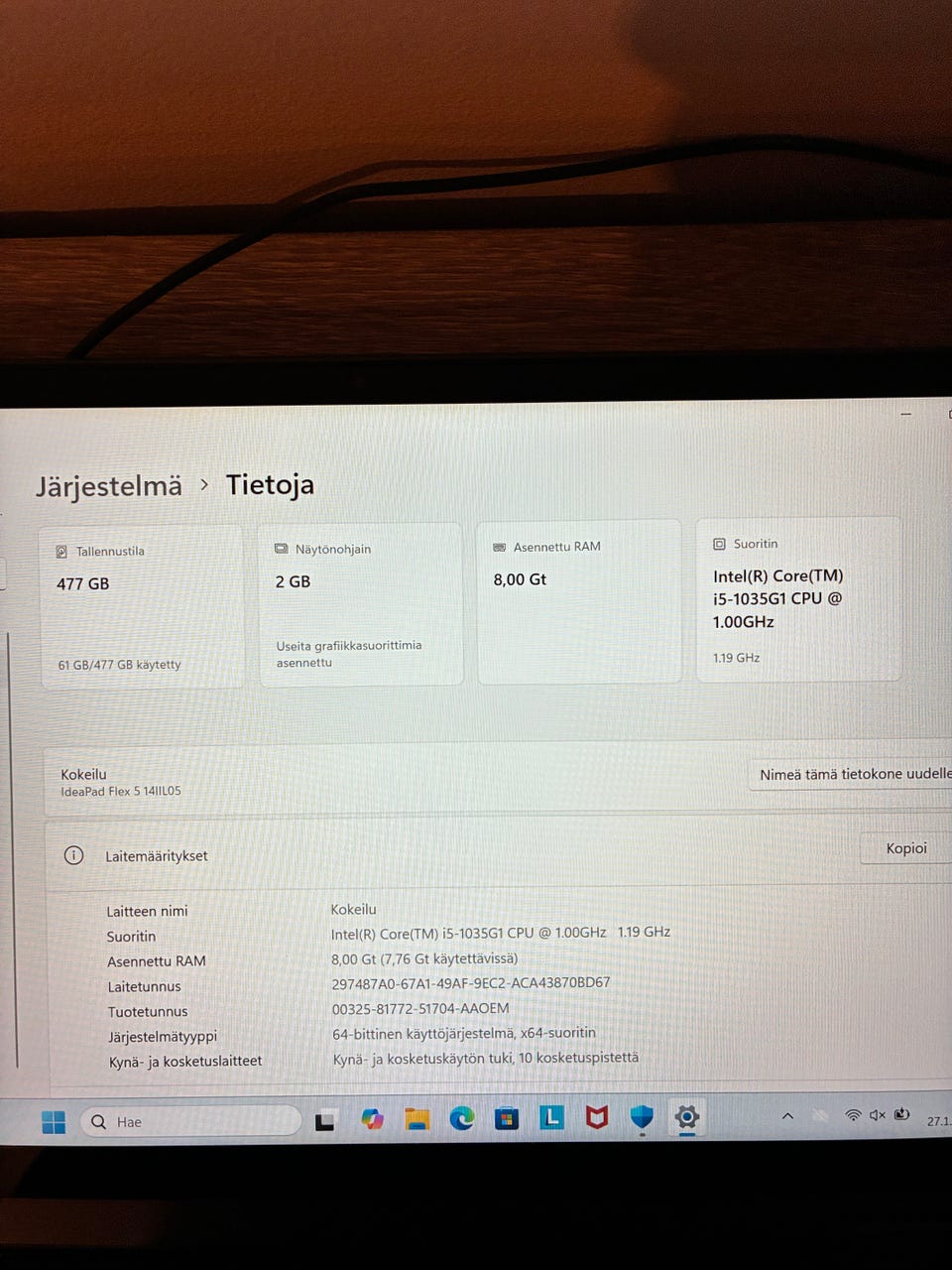Open the Suoritin processor tile
Image resolution: width=952 pixels, height=1270 pixels.
tap(799, 599)
